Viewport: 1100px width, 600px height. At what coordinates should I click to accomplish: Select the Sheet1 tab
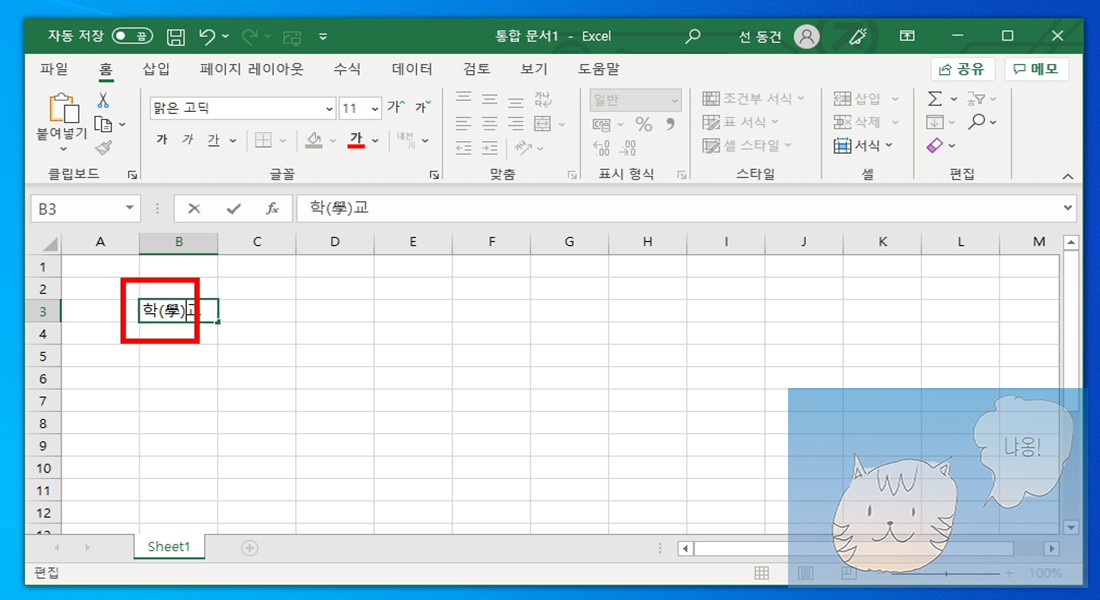(x=168, y=547)
